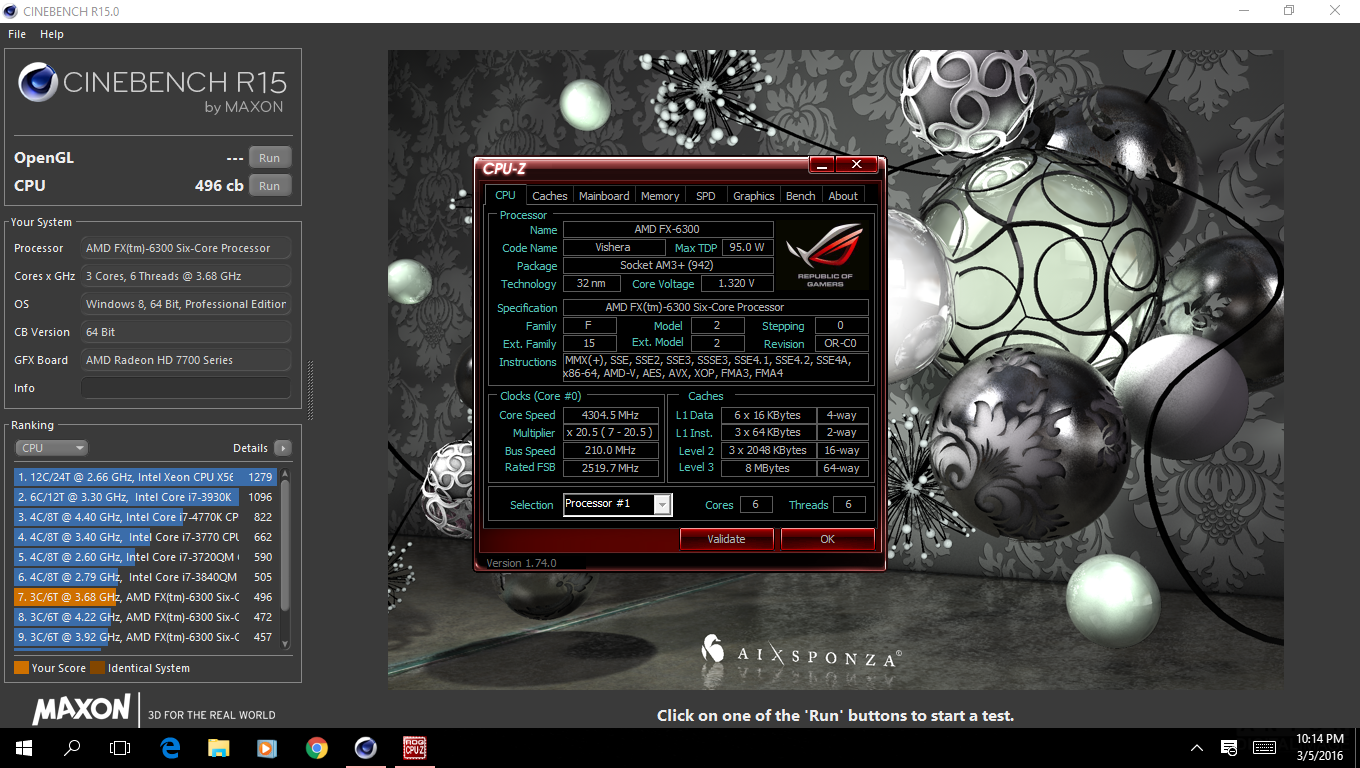
Task: Select ranking row Intel Core i7-3770 662
Action: pyautogui.click(x=145, y=537)
